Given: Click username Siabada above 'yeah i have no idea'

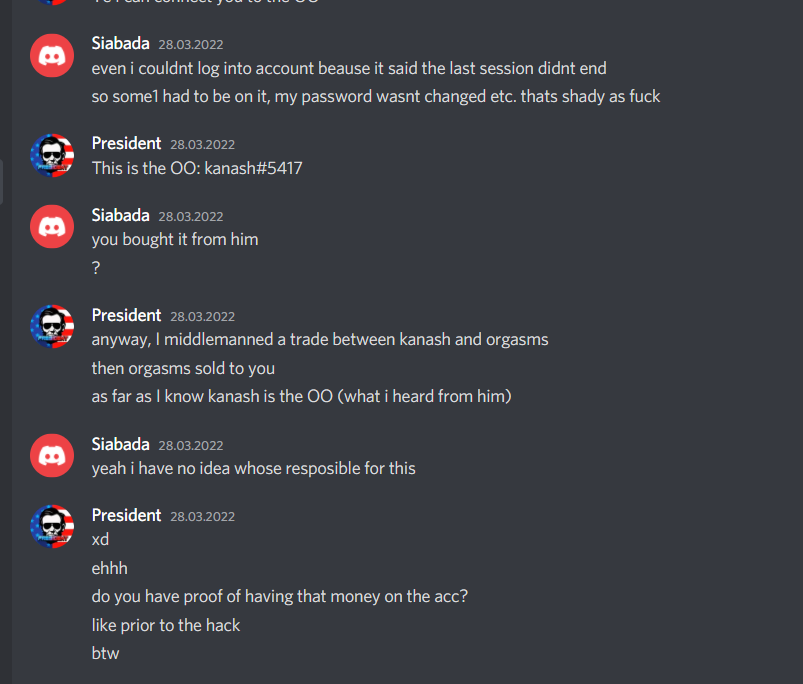Looking at the screenshot, I should [120, 444].
